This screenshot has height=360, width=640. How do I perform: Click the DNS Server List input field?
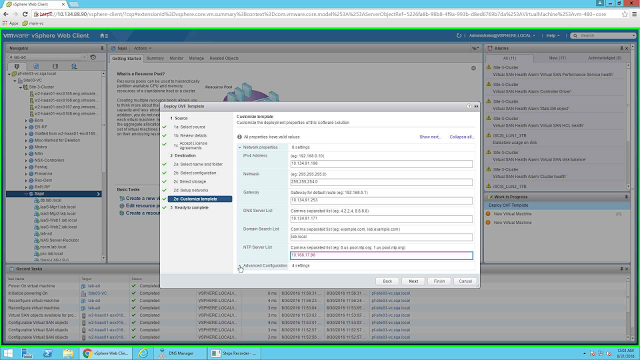(x=381, y=219)
